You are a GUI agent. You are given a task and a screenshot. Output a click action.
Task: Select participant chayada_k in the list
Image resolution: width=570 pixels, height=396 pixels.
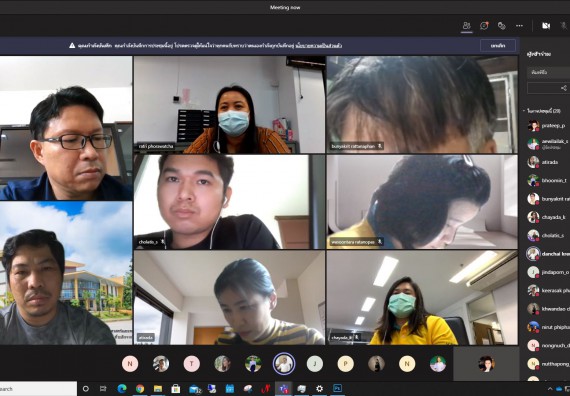(548, 217)
